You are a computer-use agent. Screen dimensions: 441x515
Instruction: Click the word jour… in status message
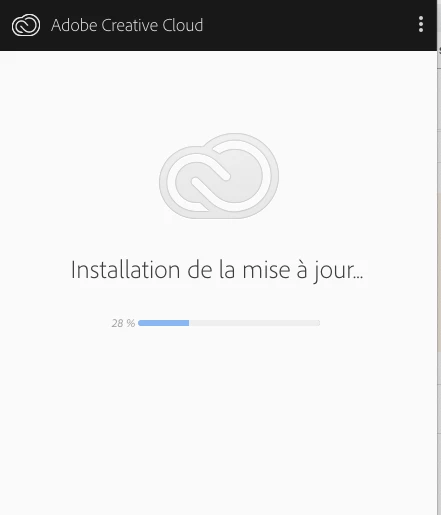pyautogui.click(x=338, y=271)
